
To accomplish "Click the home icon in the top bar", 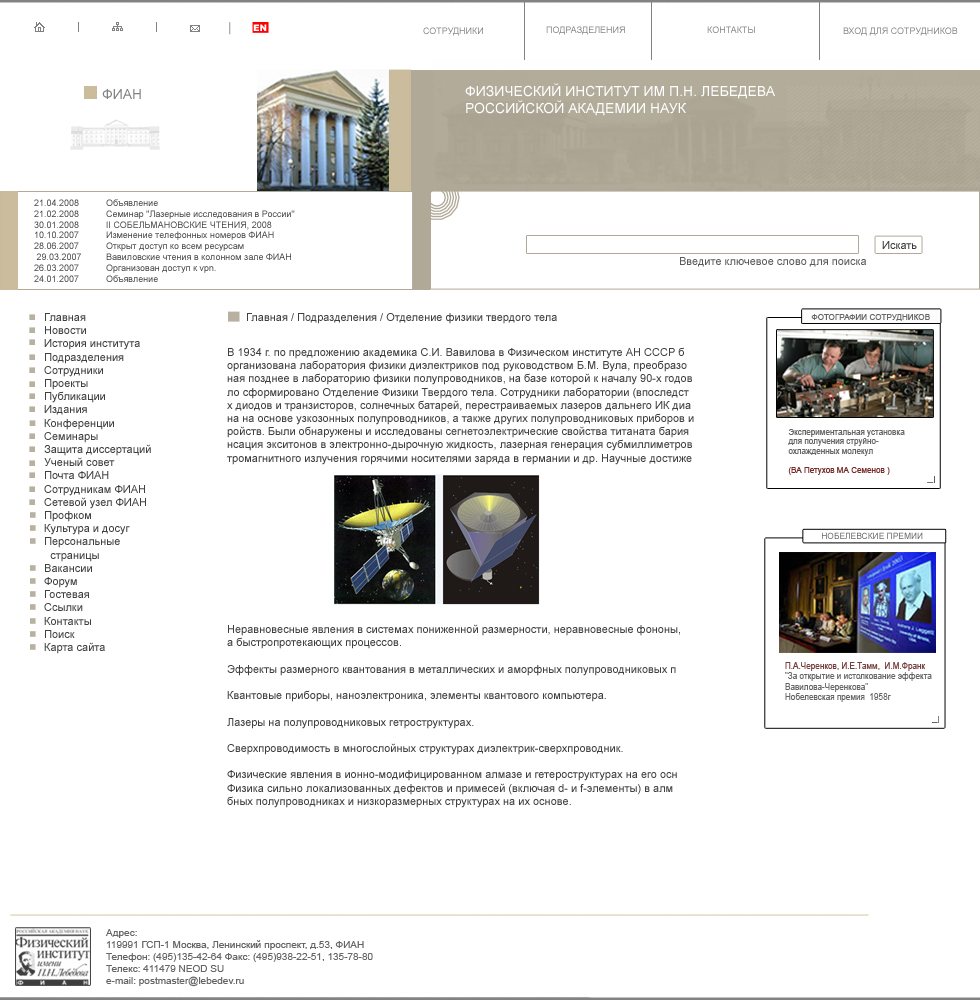I will pos(38,27).
